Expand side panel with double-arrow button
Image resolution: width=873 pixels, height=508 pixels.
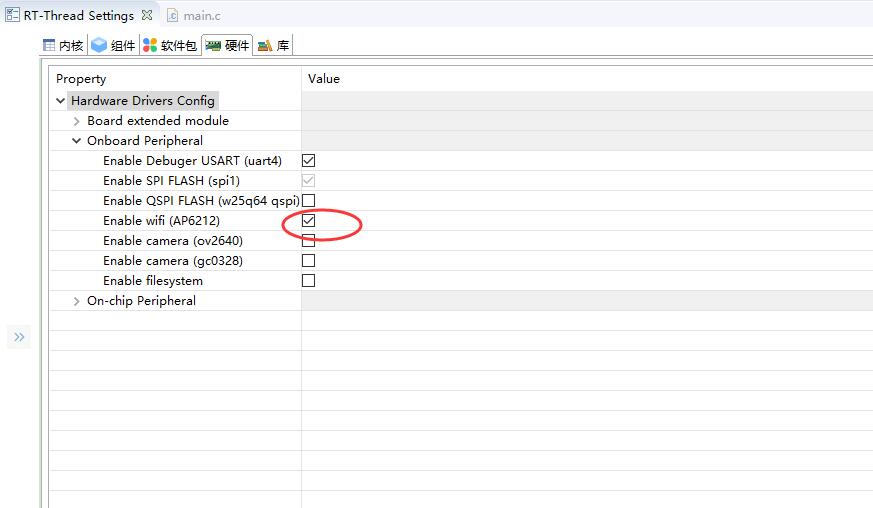point(19,337)
